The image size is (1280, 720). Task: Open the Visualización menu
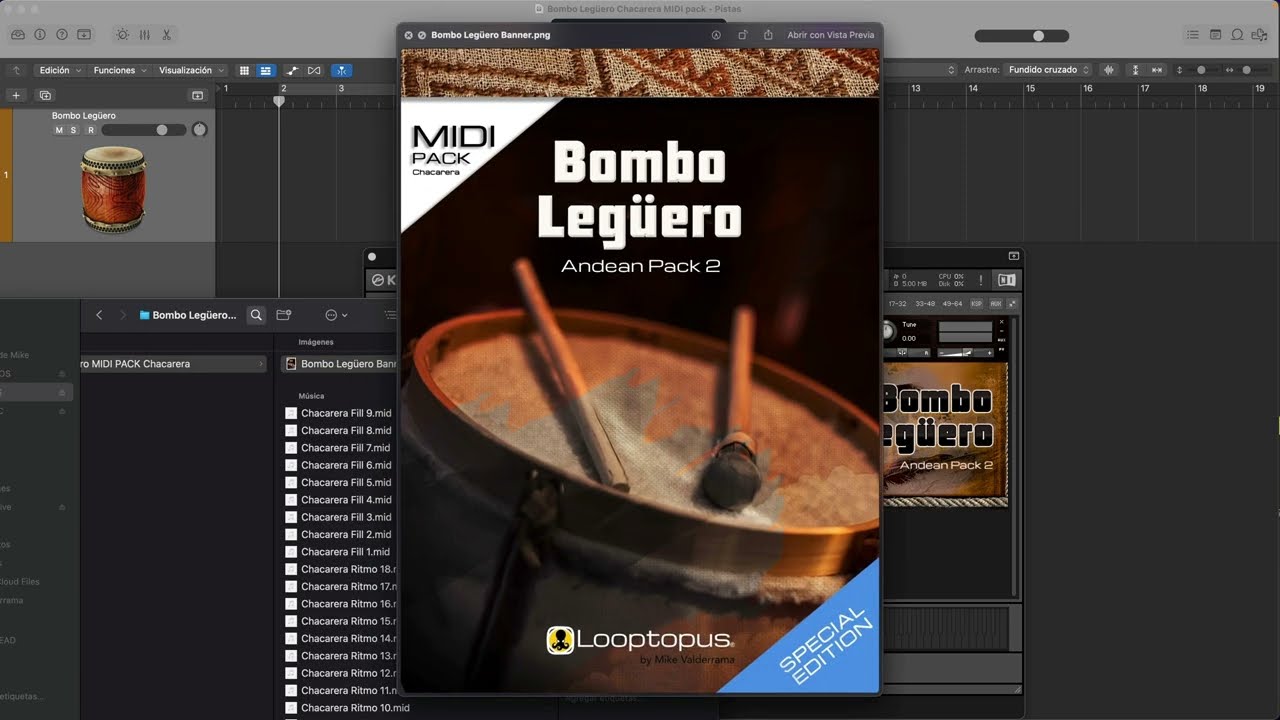(x=191, y=70)
